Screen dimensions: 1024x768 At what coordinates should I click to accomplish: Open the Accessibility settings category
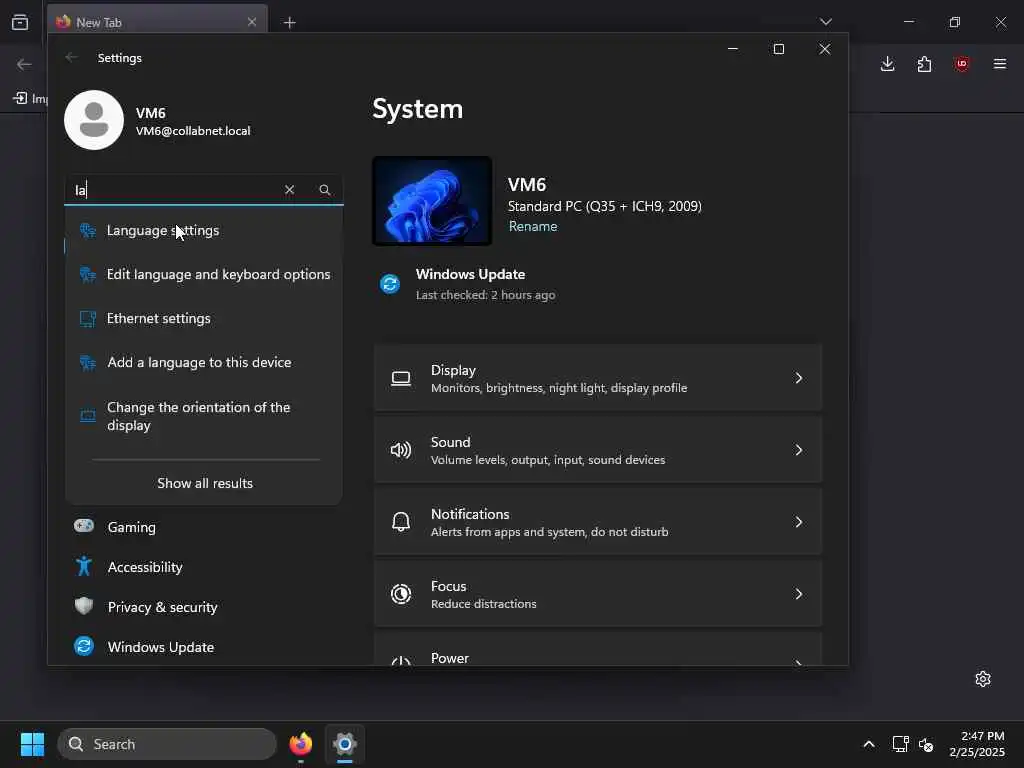[x=204, y=567]
